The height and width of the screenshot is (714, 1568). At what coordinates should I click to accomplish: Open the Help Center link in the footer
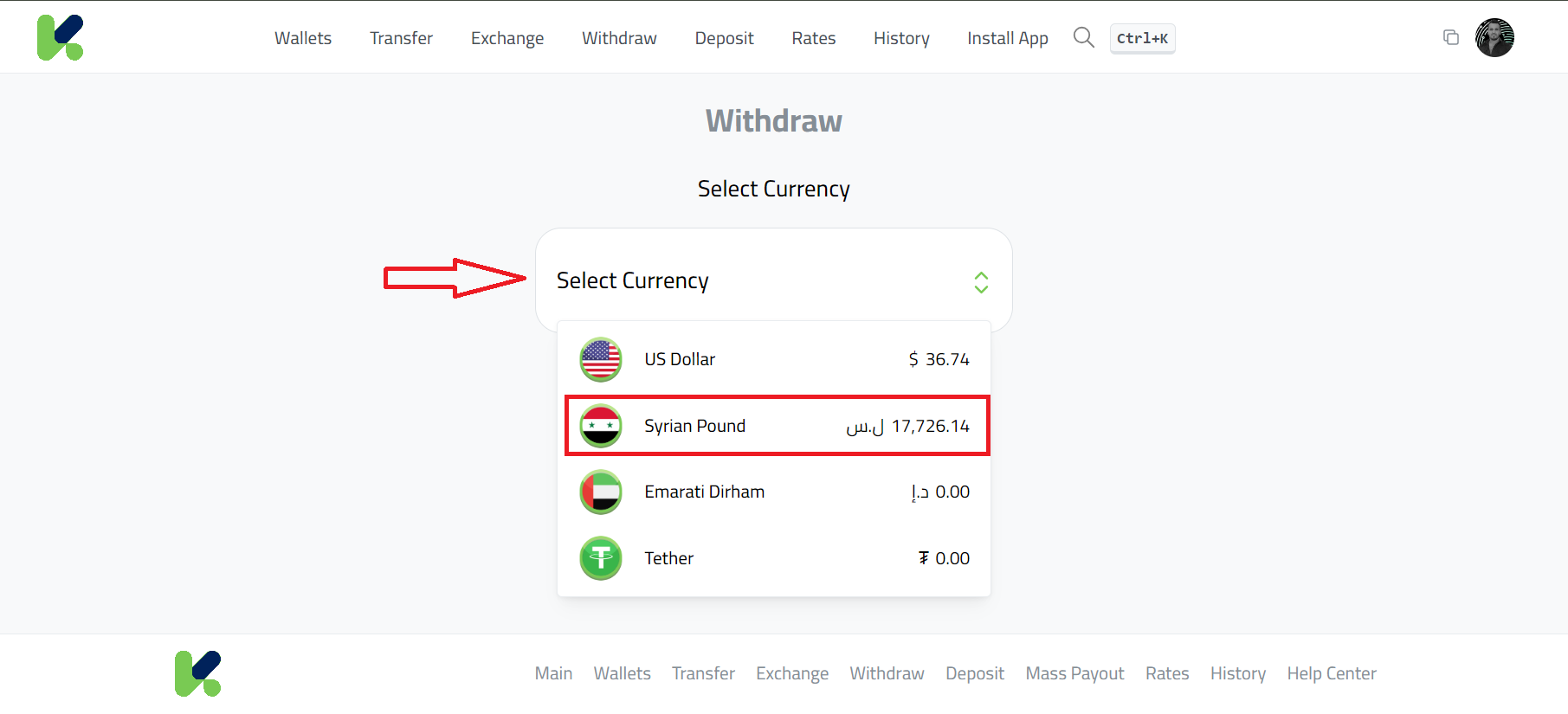pos(1331,673)
